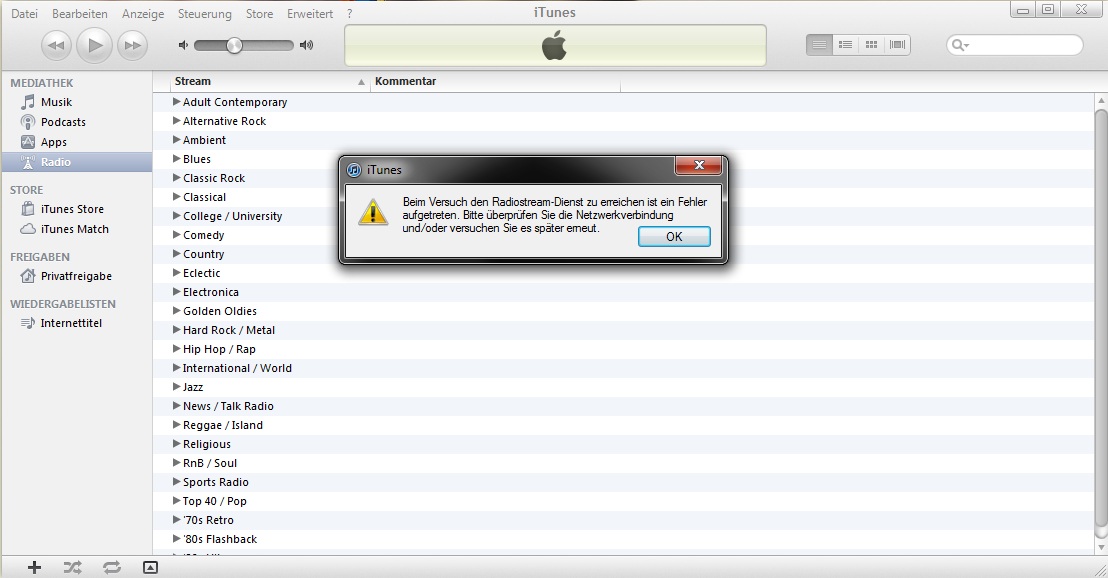Toggle shuffle playback
The width and height of the screenshot is (1108, 578).
(x=72, y=567)
